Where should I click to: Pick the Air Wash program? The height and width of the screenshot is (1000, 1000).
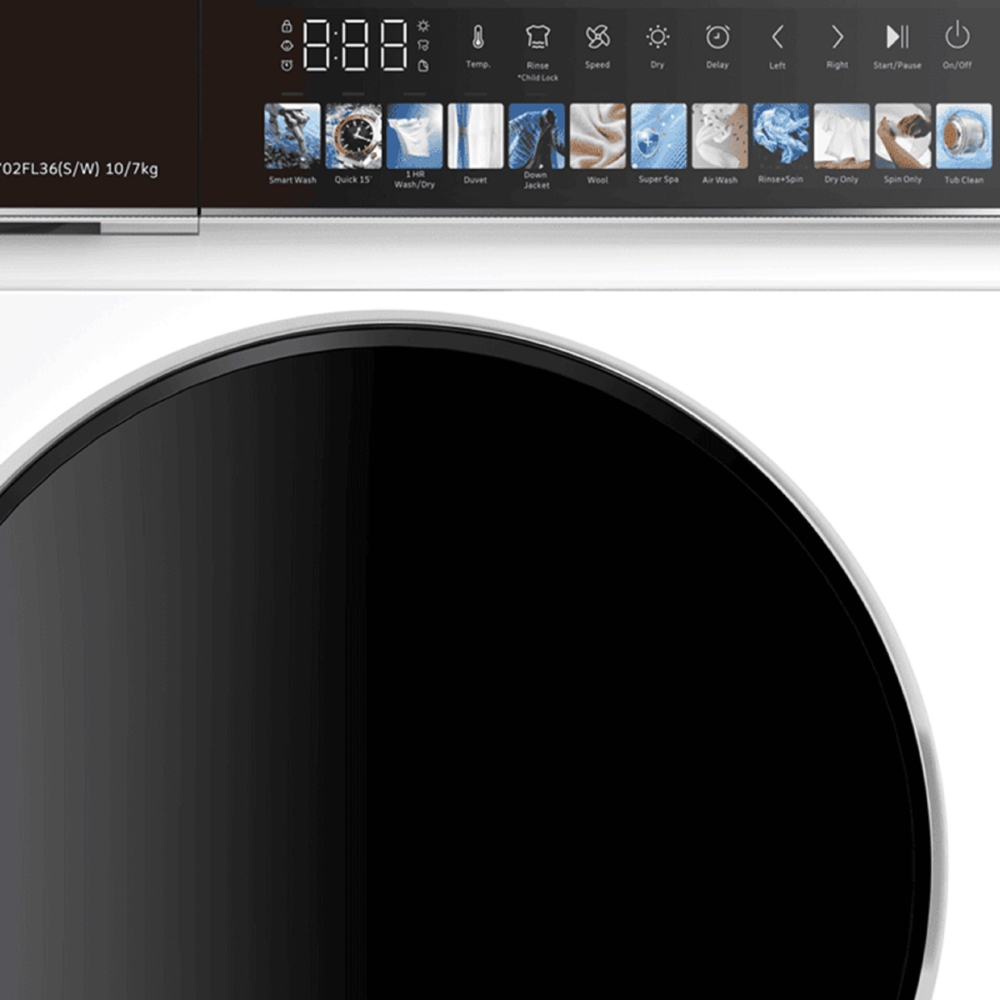coord(719,136)
